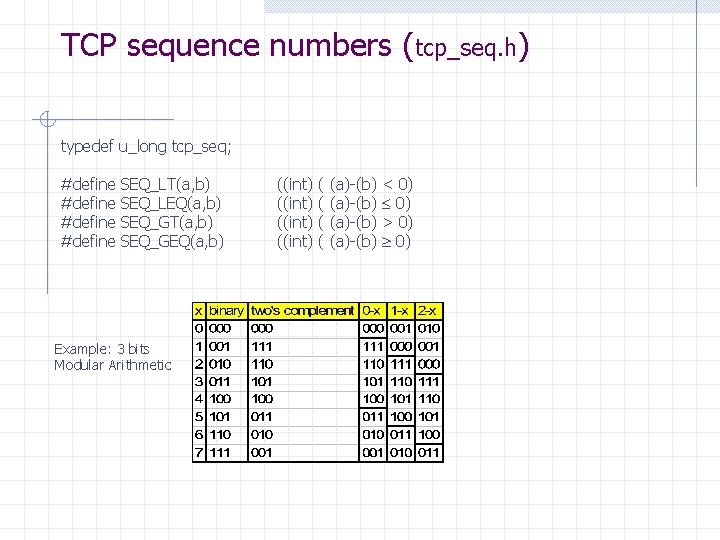
Task: Click the 1-x column cell '101' in row 4
Action: (401, 399)
